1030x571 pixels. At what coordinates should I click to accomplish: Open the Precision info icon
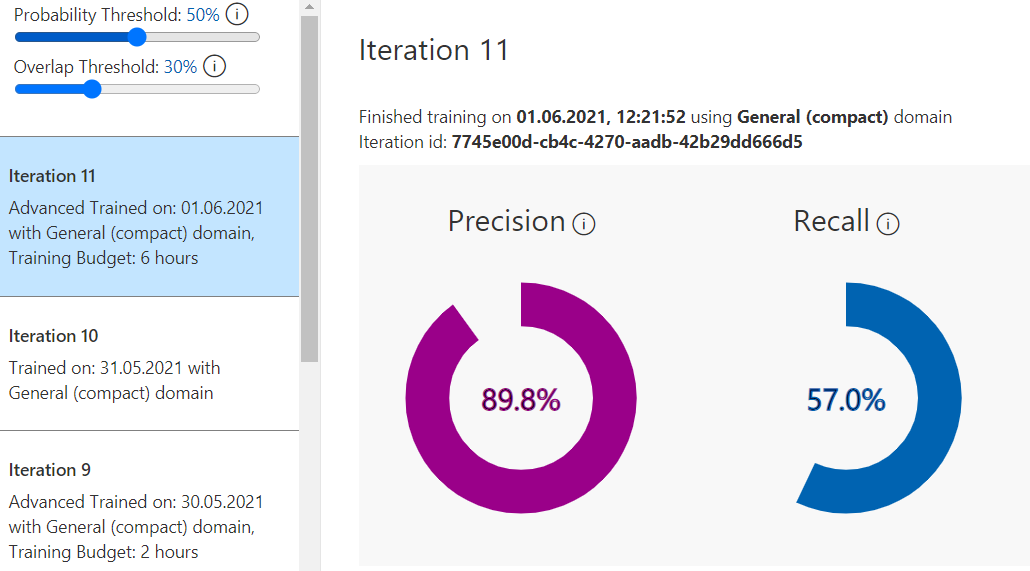[x=583, y=224]
